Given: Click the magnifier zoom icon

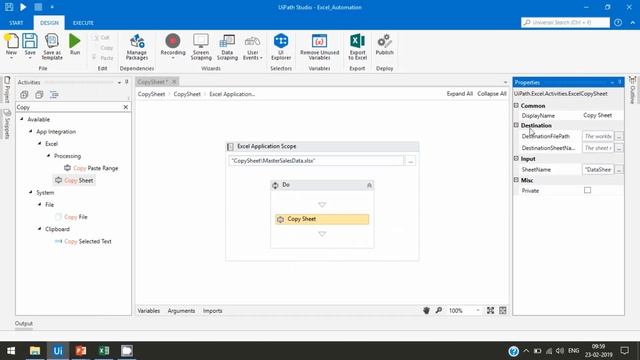Looking at the screenshot, I should [x=439, y=311].
